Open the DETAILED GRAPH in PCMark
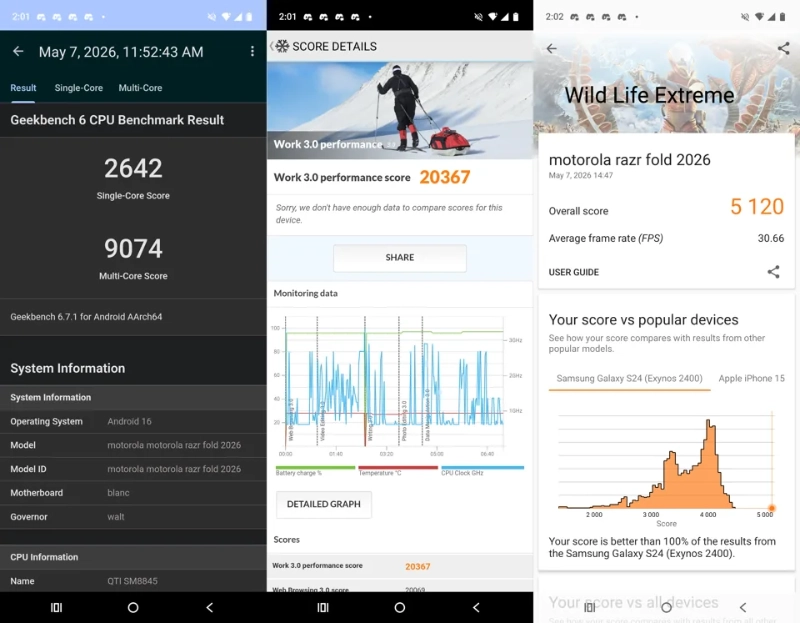The height and width of the screenshot is (623, 800). 324,504
